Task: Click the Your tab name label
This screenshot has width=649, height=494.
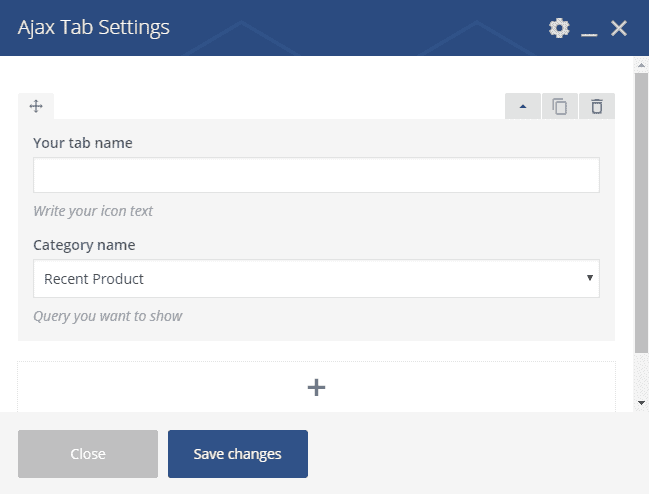Action: tap(83, 143)
